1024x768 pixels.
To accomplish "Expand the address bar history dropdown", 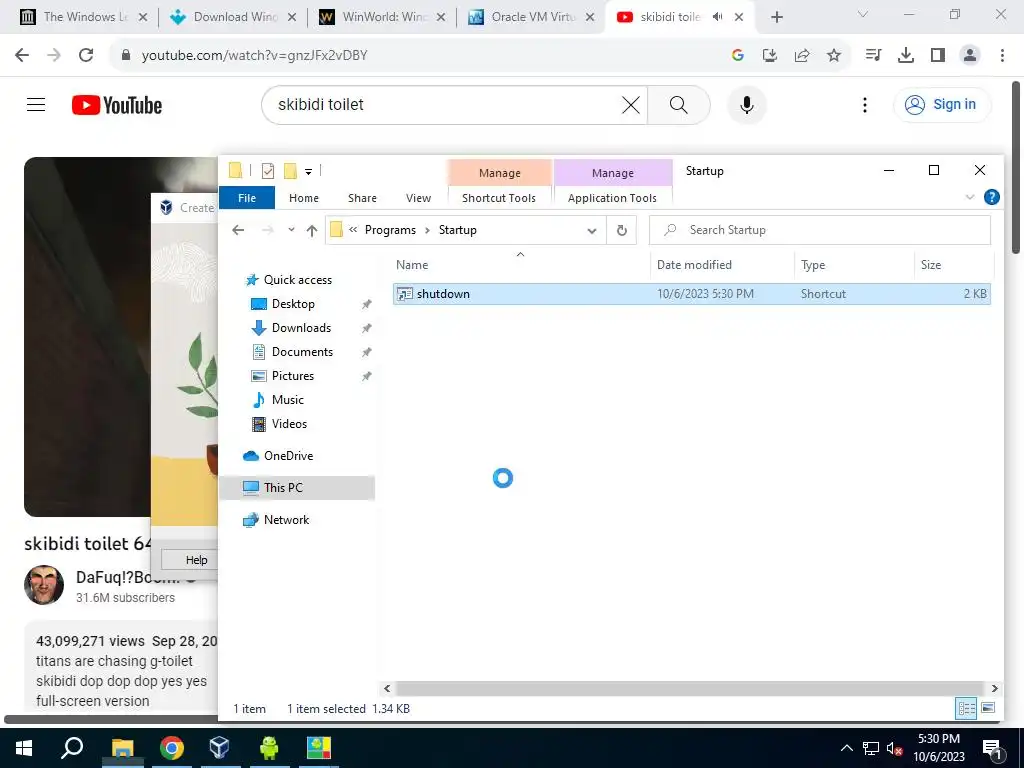I will click(x=592, y=231).
